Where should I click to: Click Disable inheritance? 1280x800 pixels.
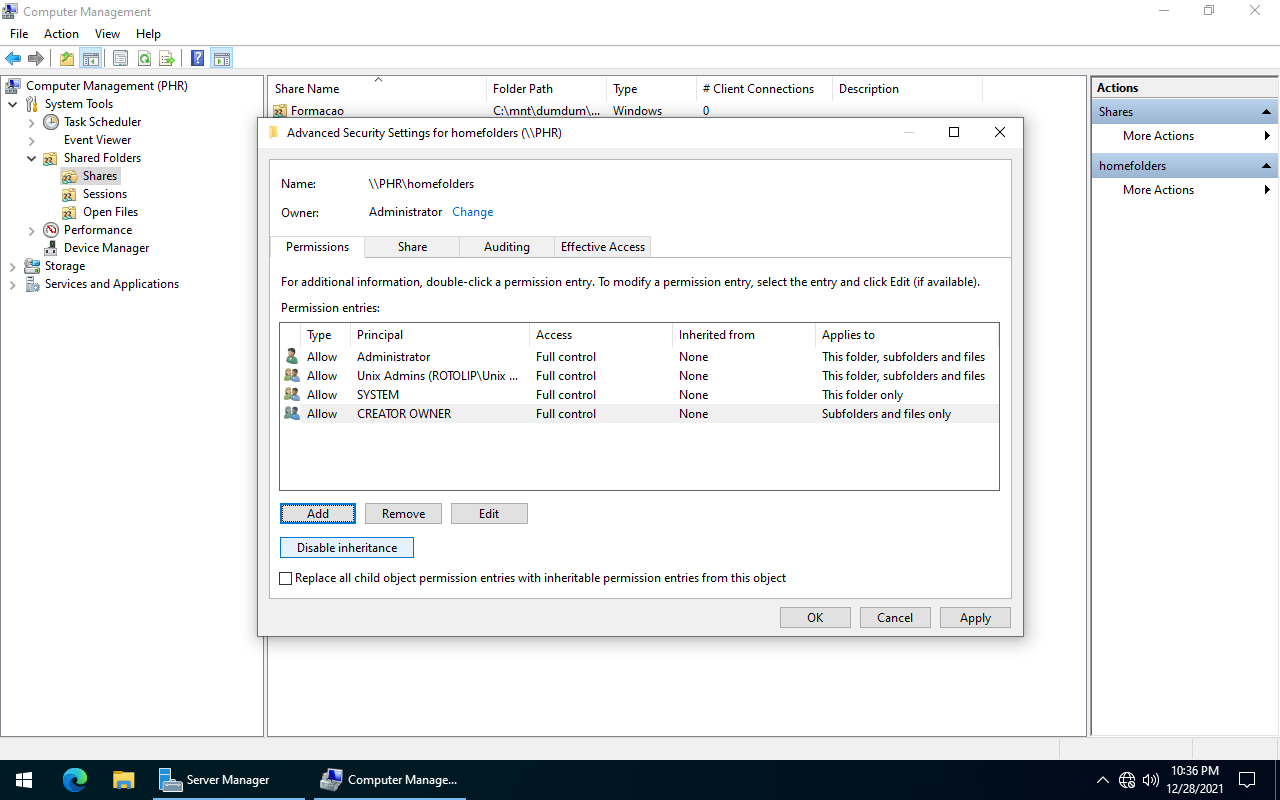pos(346,547)
